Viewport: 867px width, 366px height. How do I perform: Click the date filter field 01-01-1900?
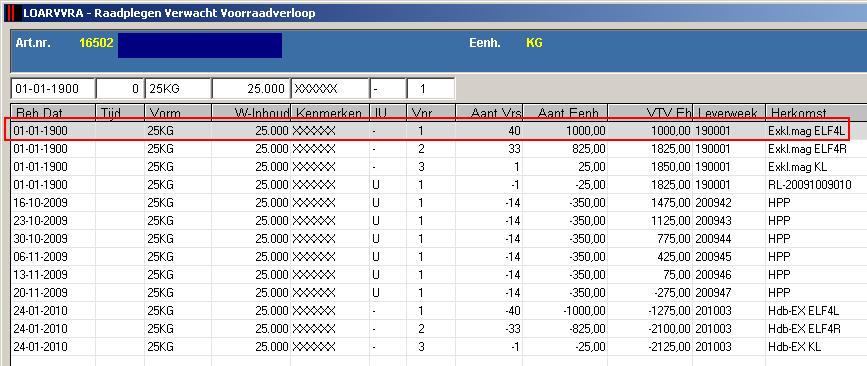(53, 89)
